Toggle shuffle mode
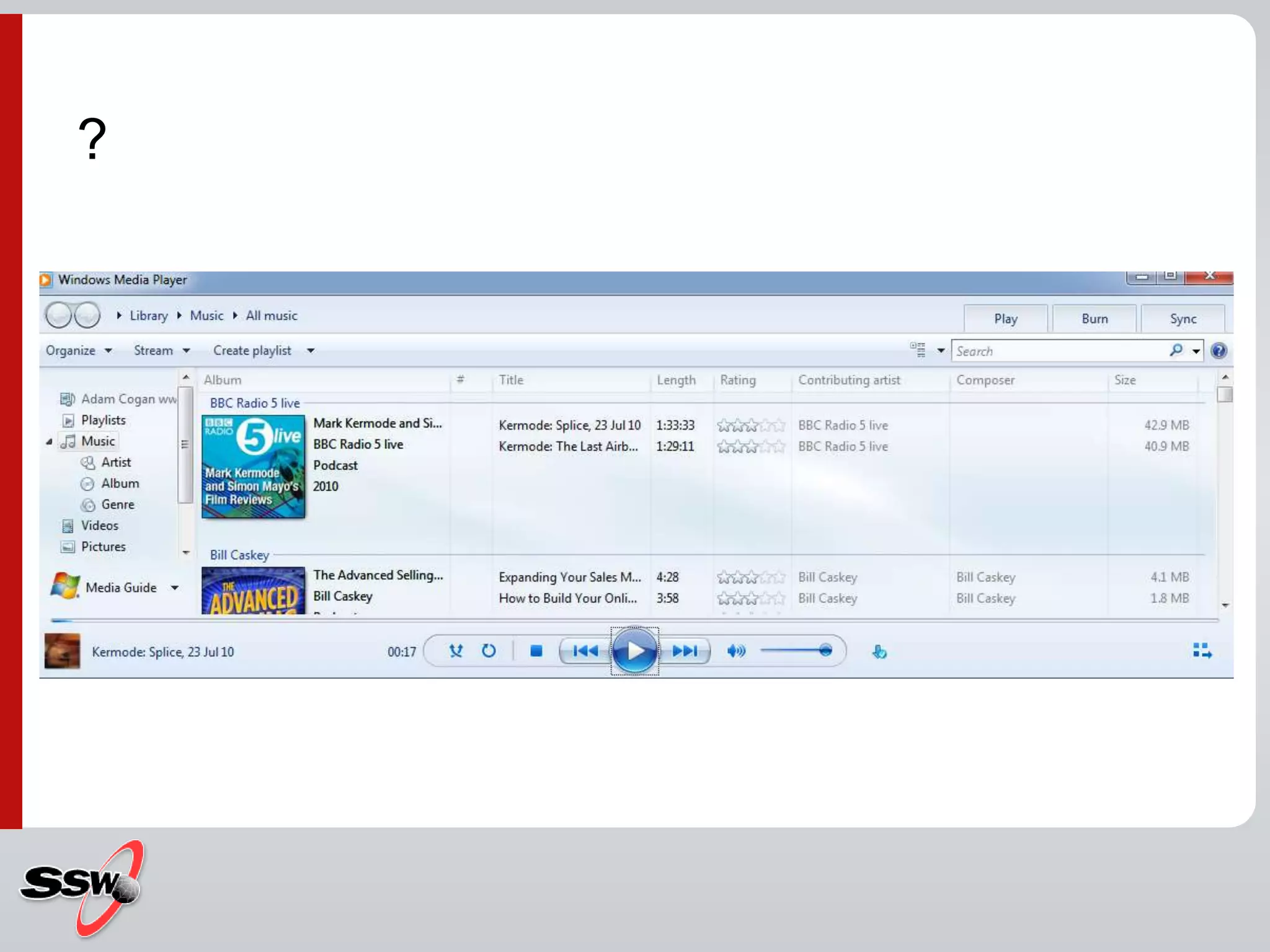Screen dimensions: 1270x952 [x=456, y=651]
